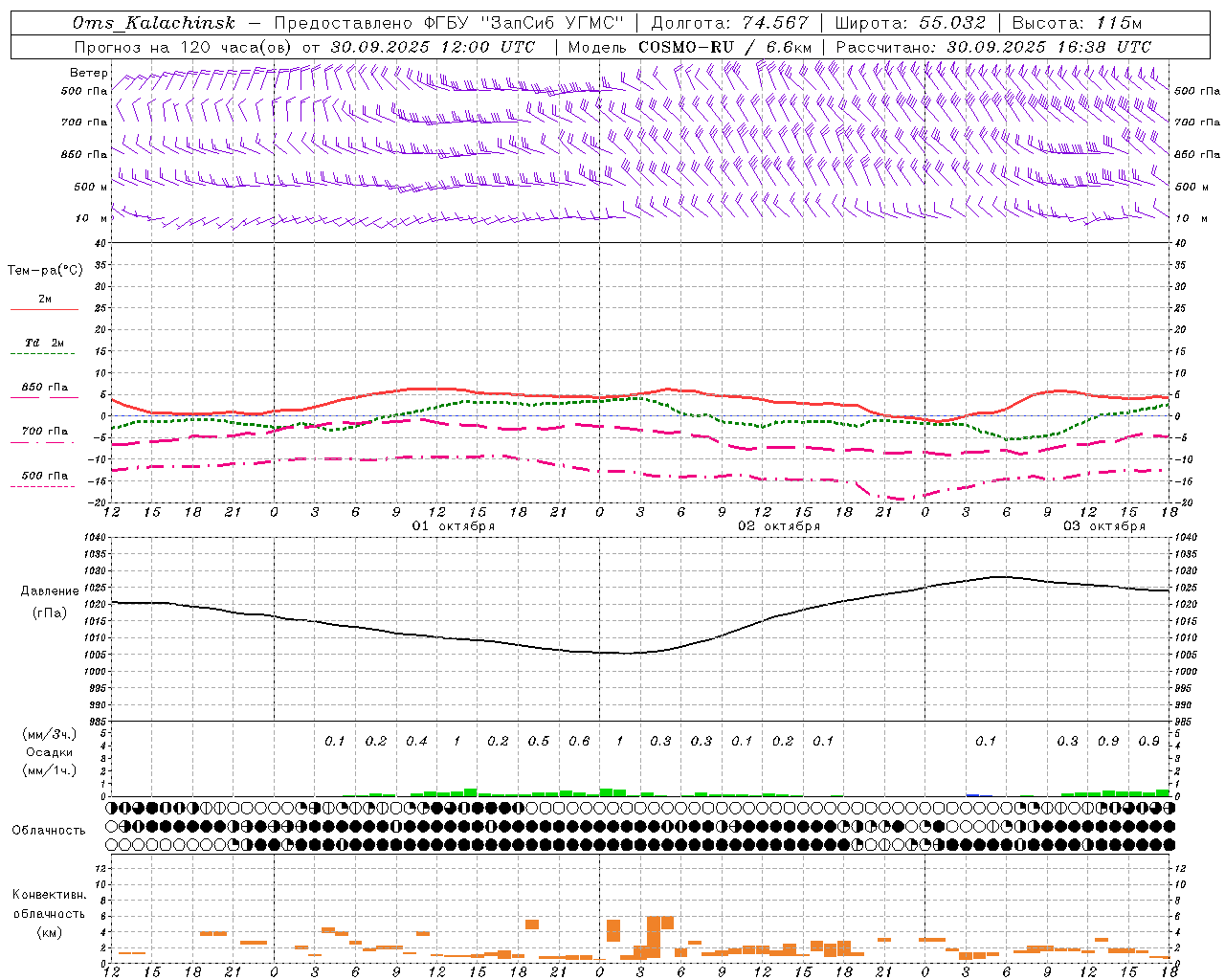Click the 01 октября date label
The width and height of the screenshot is (1225, 980).
tap(454, 526)
